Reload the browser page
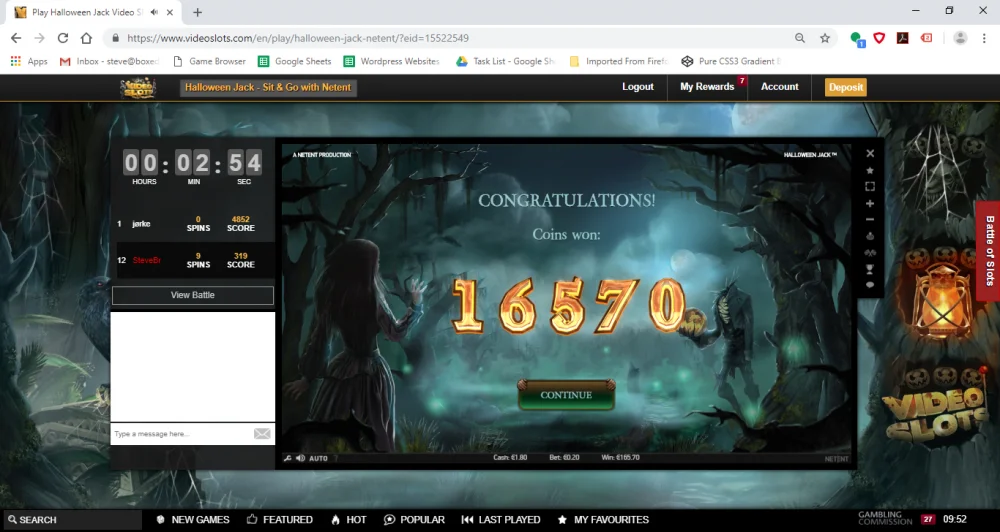The image size is (1000, 532). click(62, 38)
